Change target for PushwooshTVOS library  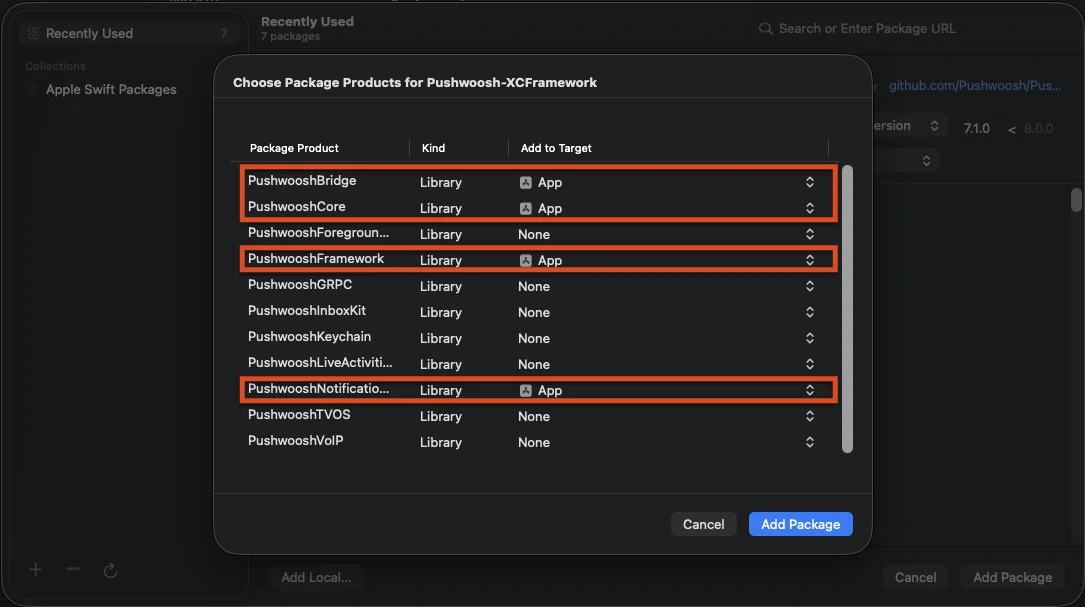coord(810,416)
